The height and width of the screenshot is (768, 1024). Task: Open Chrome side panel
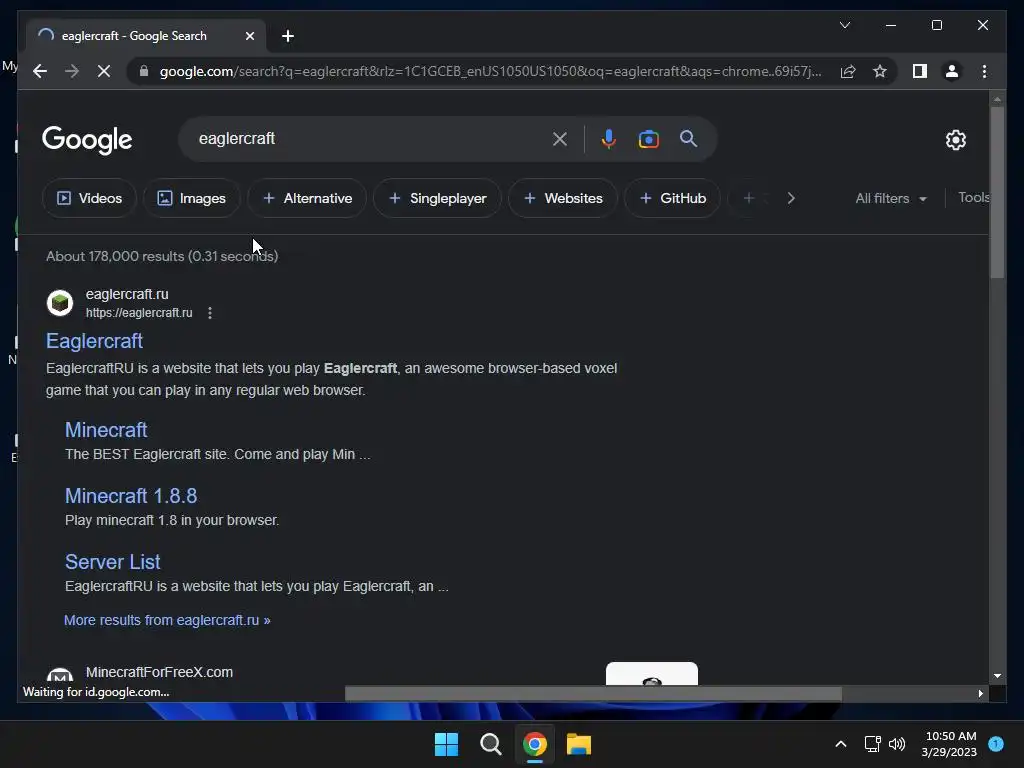(x=920, y=71)
